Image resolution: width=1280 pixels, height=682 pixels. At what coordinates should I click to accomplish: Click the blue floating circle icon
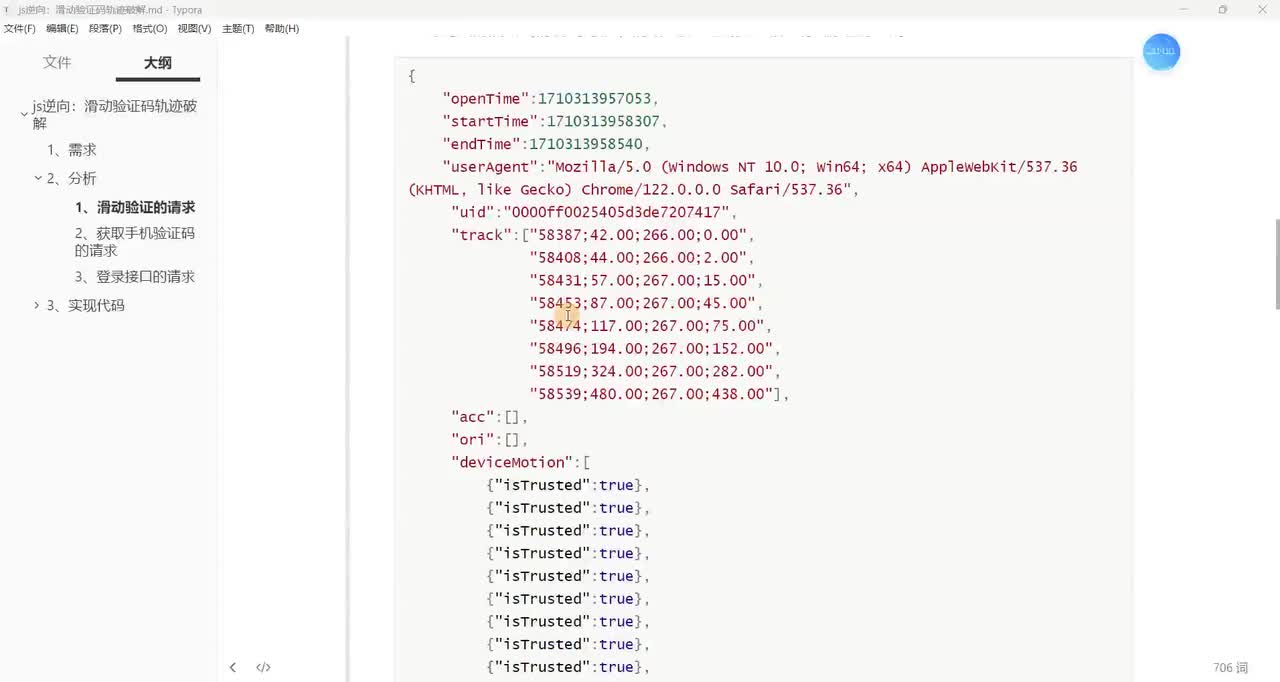point(1162,52)
